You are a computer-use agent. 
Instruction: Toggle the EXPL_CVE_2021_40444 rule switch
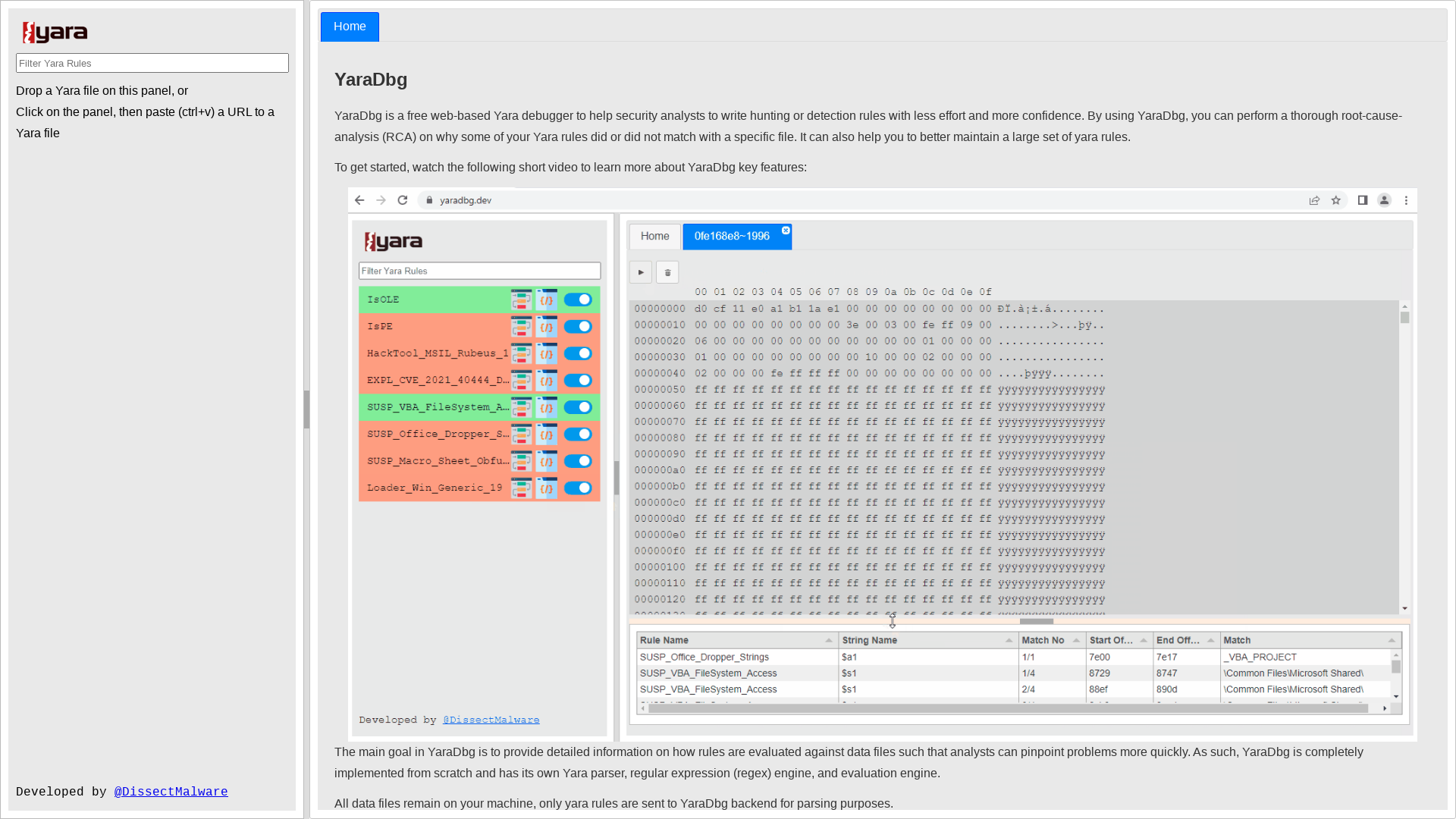point(578,381)
